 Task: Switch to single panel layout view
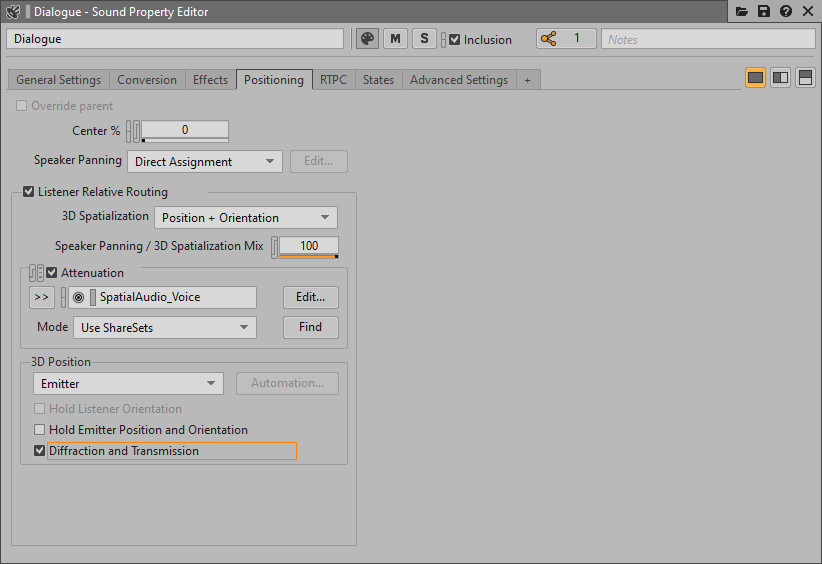pos(755,78)
